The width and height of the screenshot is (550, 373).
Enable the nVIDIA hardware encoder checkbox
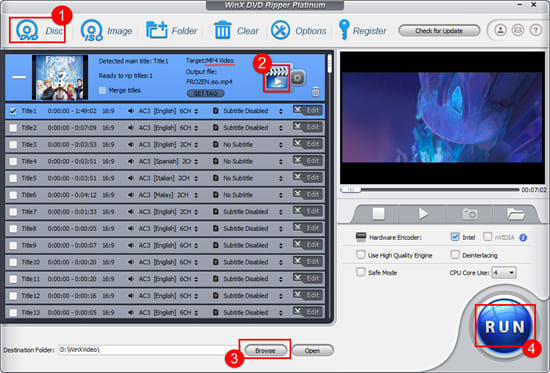tap(487, 237)
